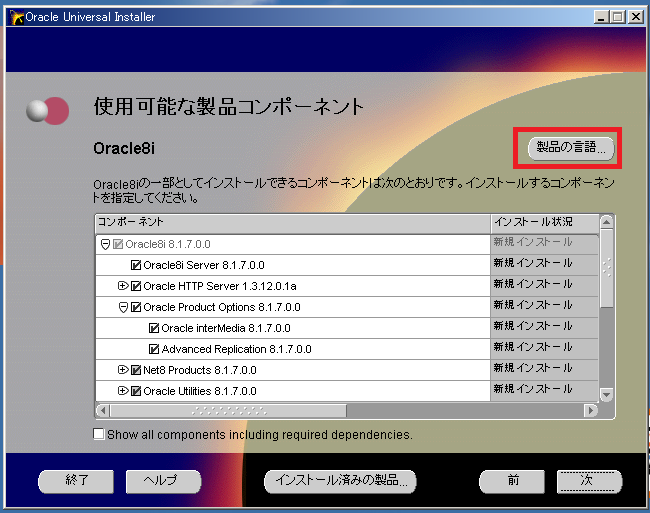Uncheck Oracle interMedia 8.1.7.0.0
This screenshot has width=650, height=513.
(x=154, y=328)
